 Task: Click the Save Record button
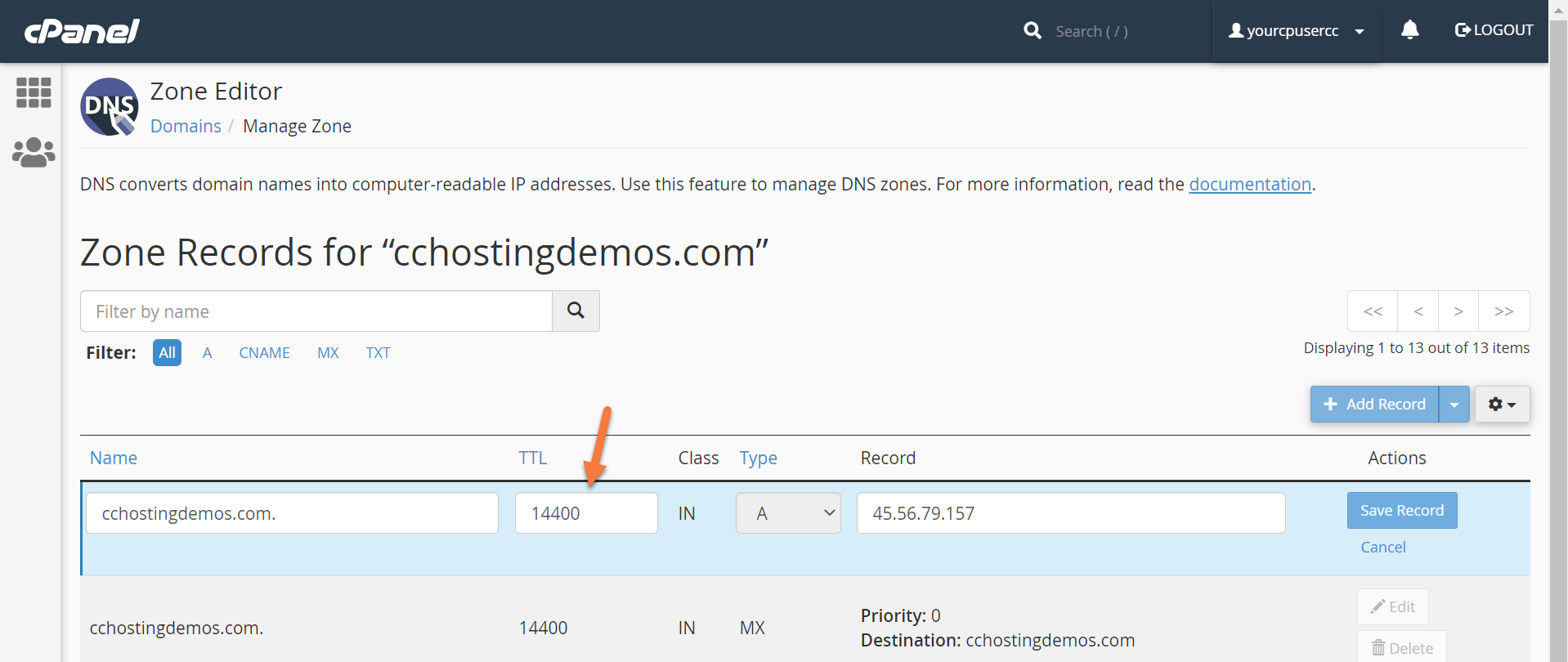point(1401,511)
